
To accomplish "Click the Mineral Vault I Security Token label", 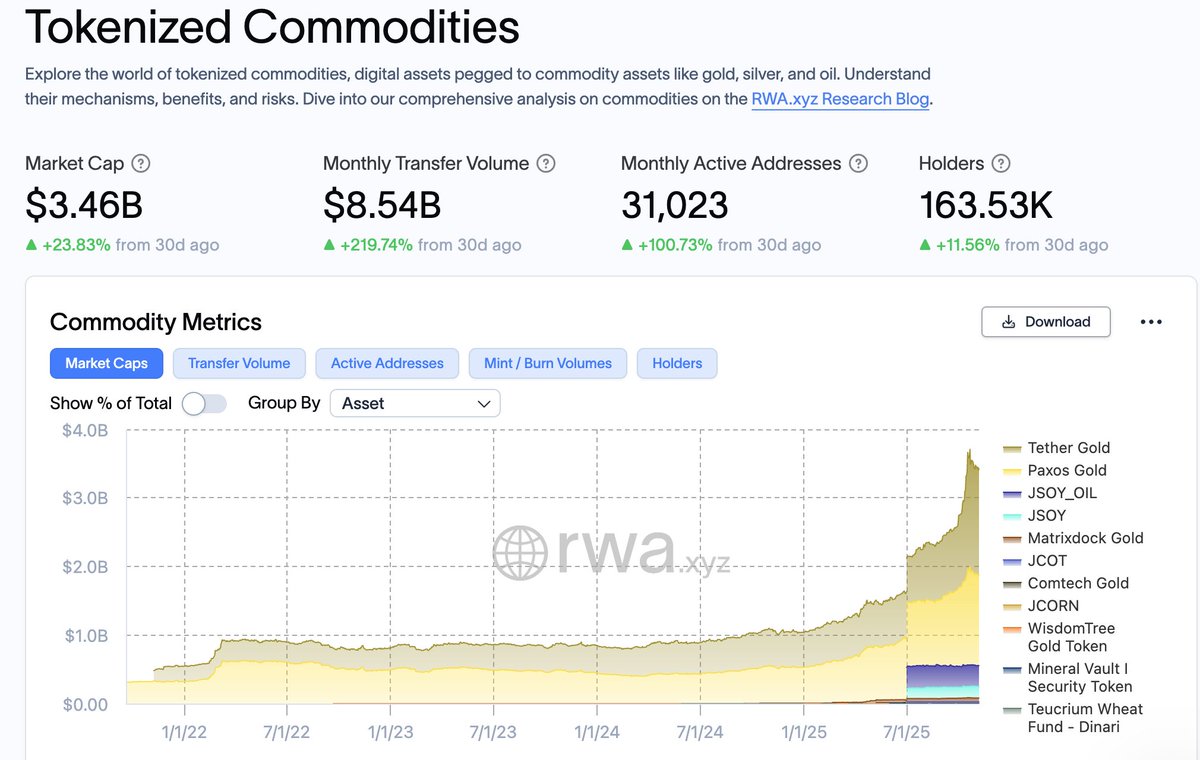I will (1080, 678).
